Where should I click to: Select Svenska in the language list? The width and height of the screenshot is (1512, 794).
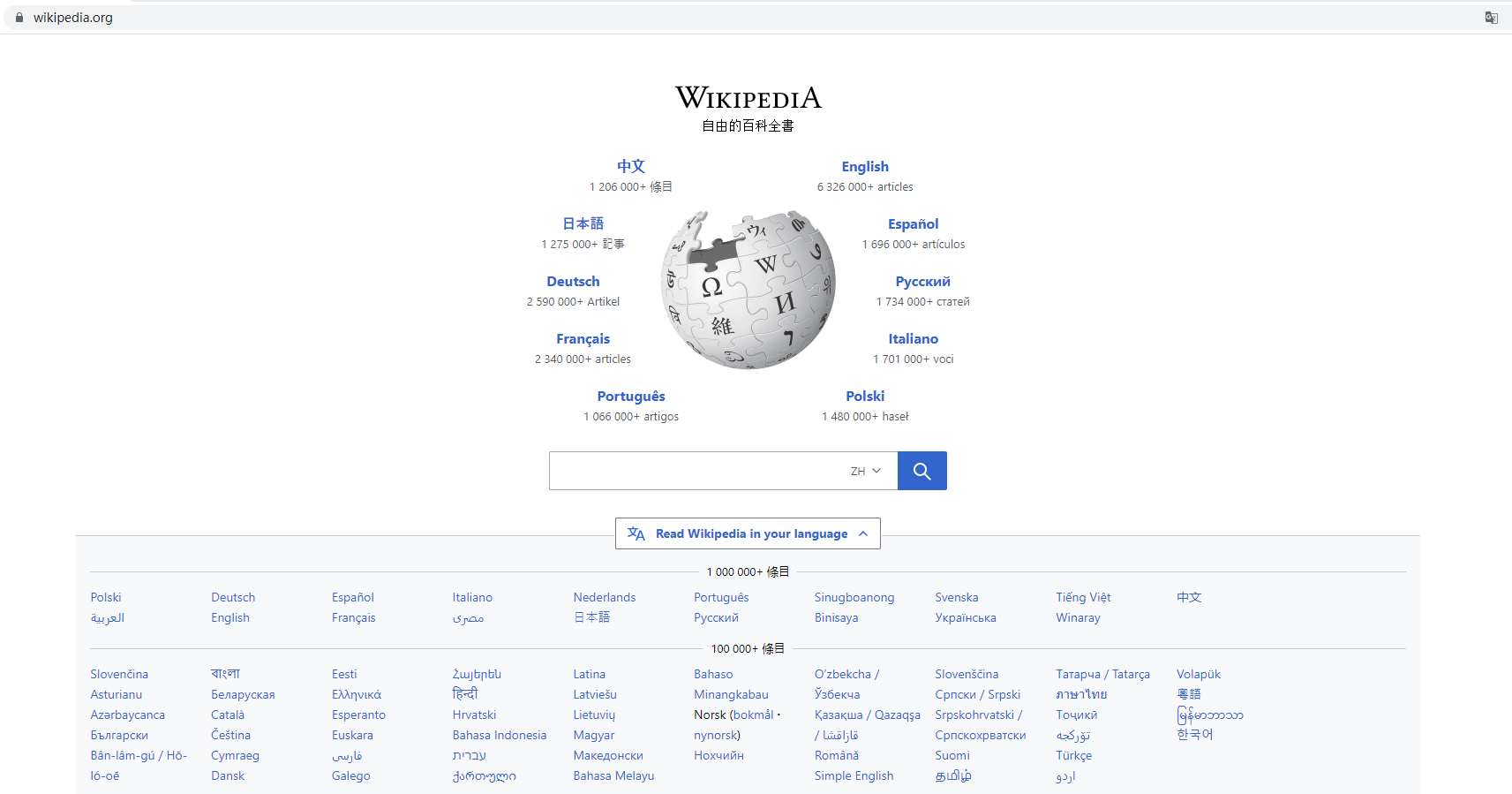[957, 598]
